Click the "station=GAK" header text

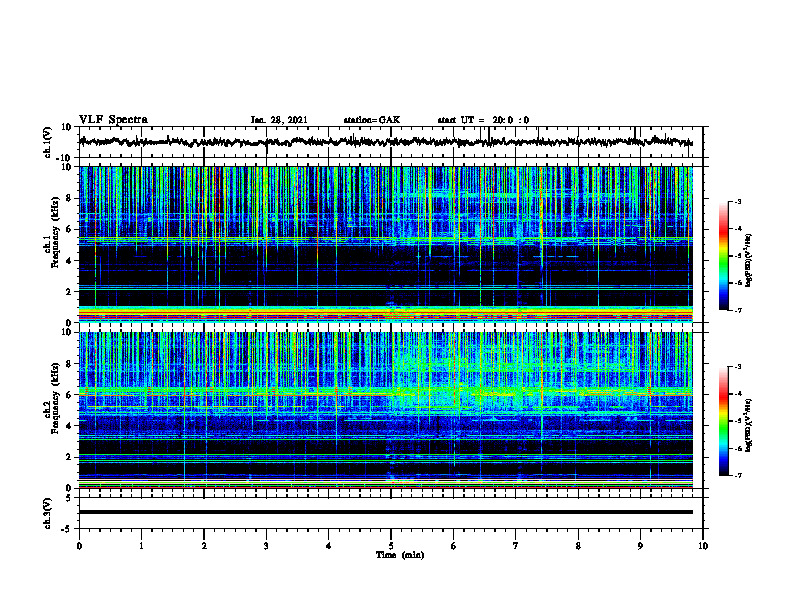tap(372, 120)
